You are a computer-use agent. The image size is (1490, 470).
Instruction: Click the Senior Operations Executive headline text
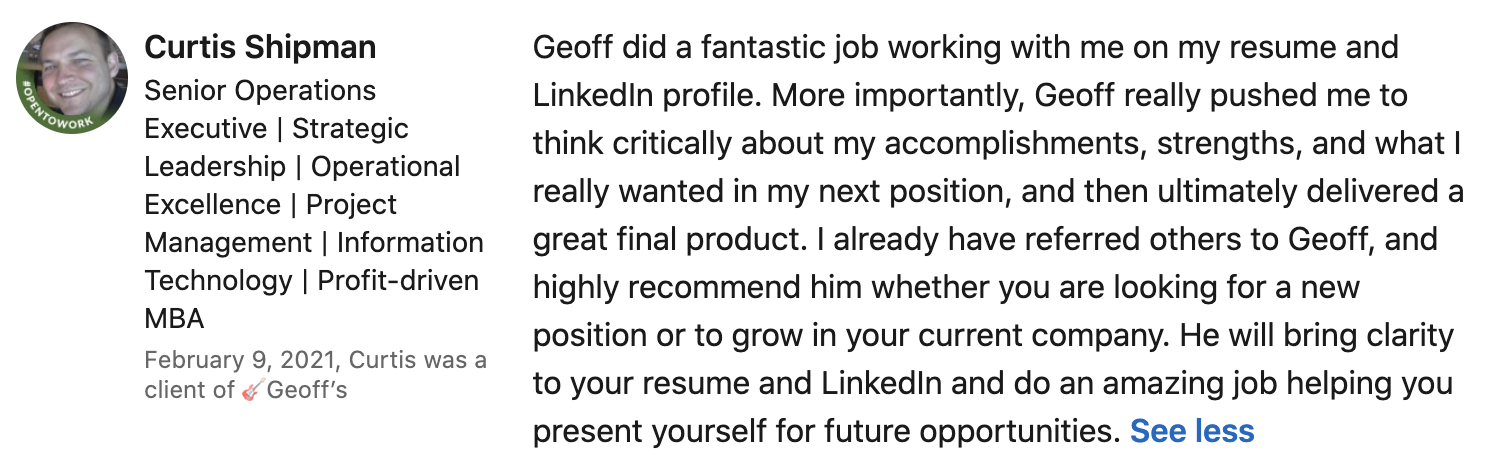coord(260,110)
